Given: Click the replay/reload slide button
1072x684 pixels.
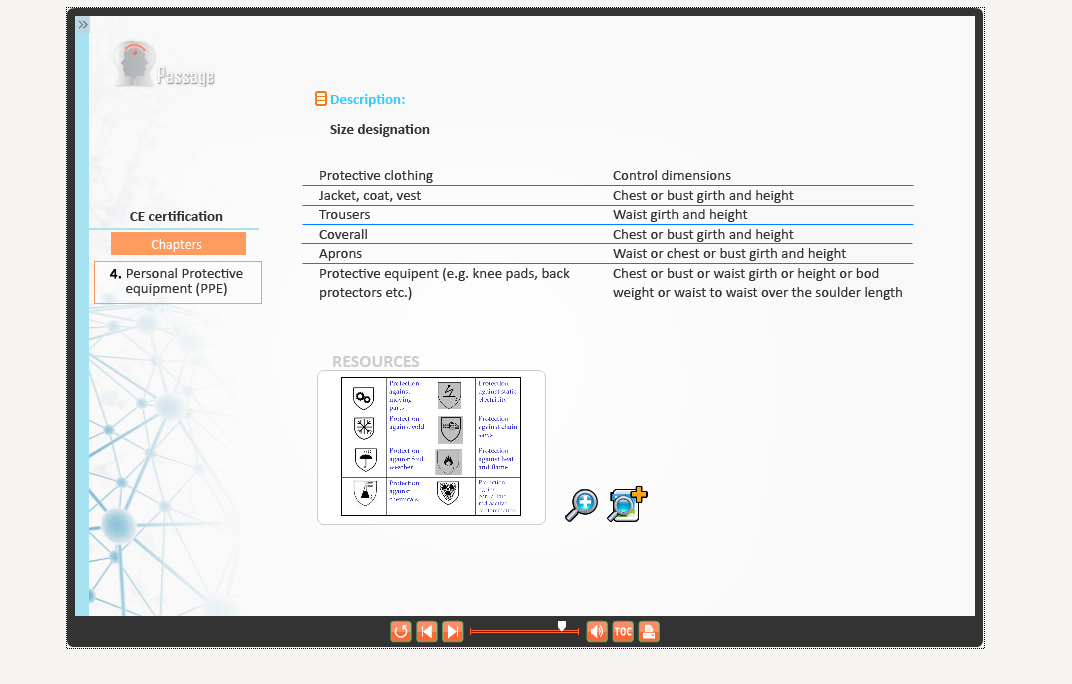Looking at the screenshot, I should [x=401, y=631].
